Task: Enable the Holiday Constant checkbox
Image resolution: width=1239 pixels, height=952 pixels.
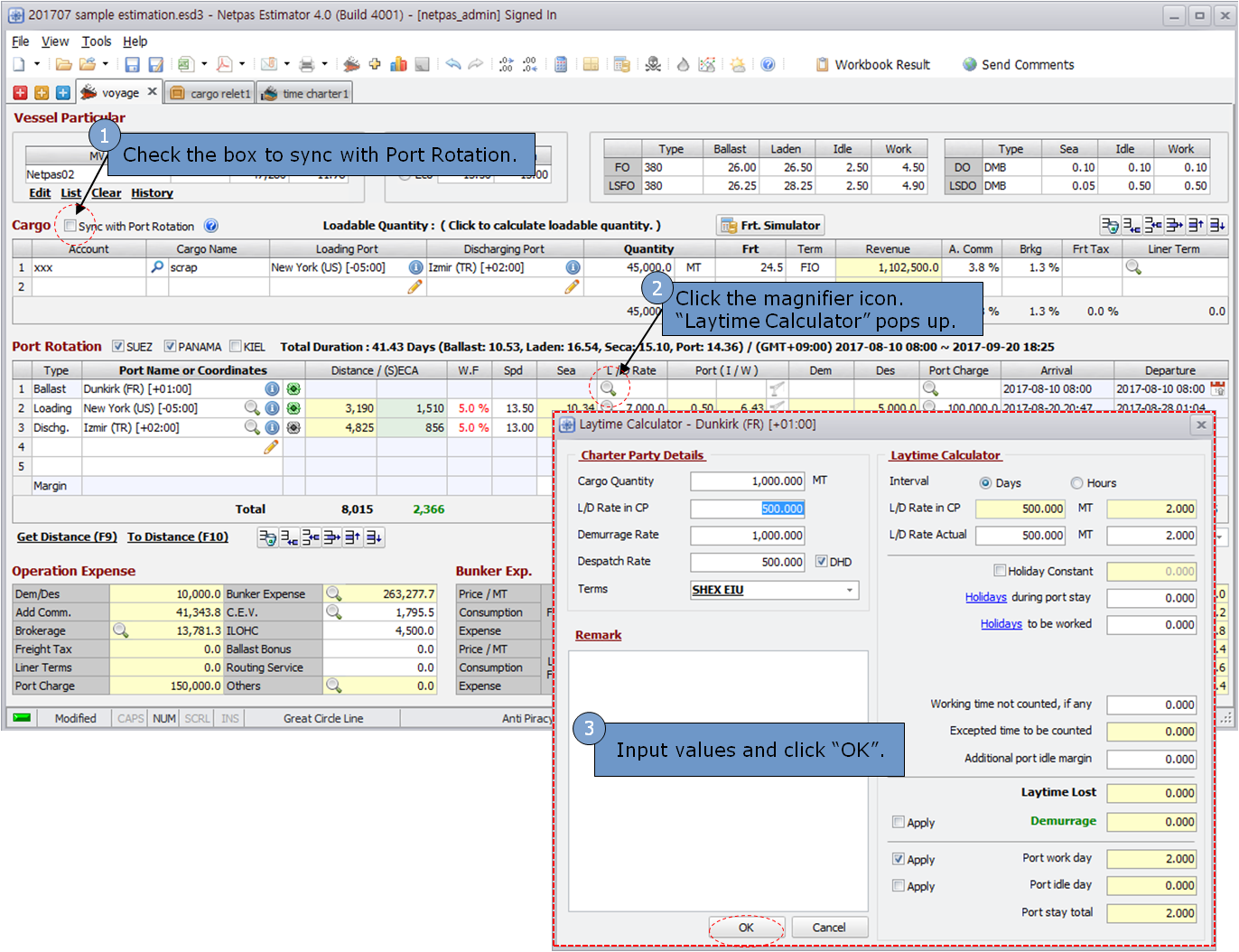Action: click(1000, 571)
